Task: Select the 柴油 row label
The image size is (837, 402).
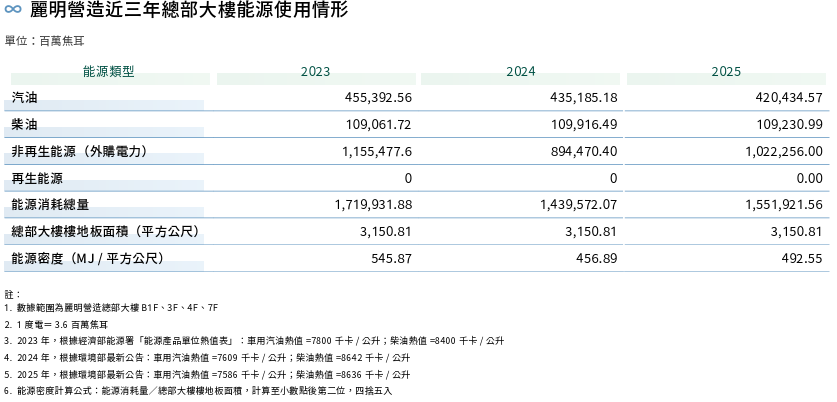Action: (x=25, y=124)
